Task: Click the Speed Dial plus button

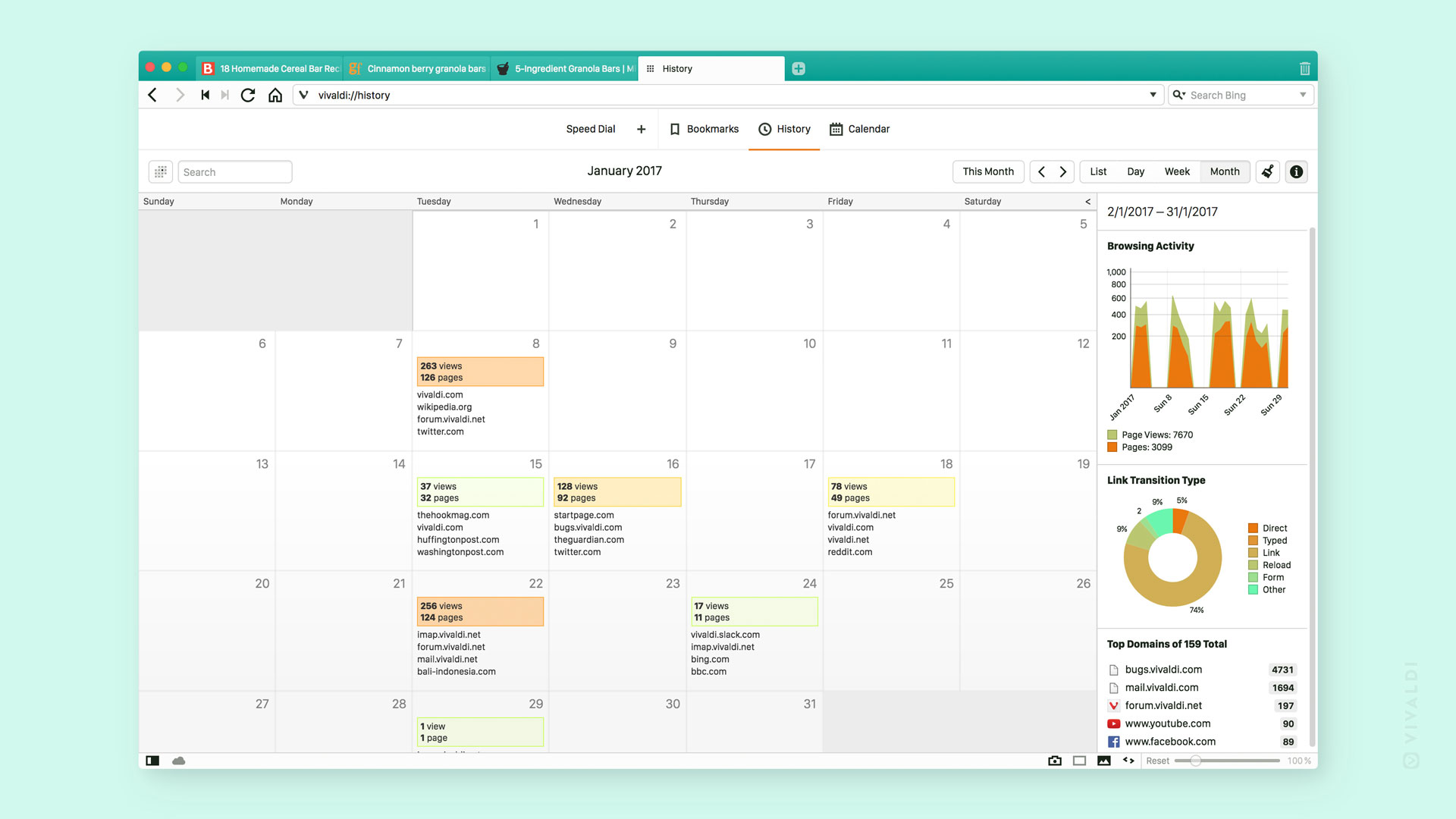Action: pos(640,128)
